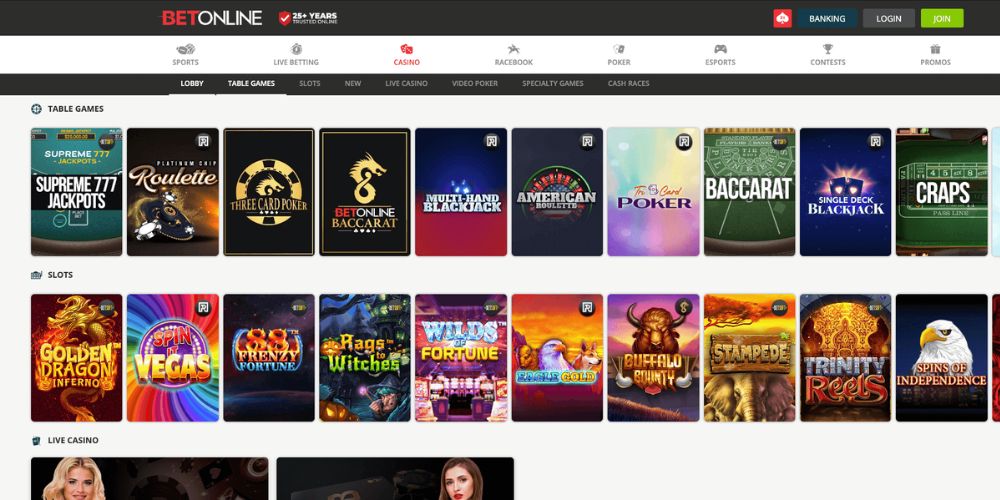Image resolution: width=1000 pixels, height=500 pixels.
Task: Open Three Card Poker game
Action: [268, 192]
